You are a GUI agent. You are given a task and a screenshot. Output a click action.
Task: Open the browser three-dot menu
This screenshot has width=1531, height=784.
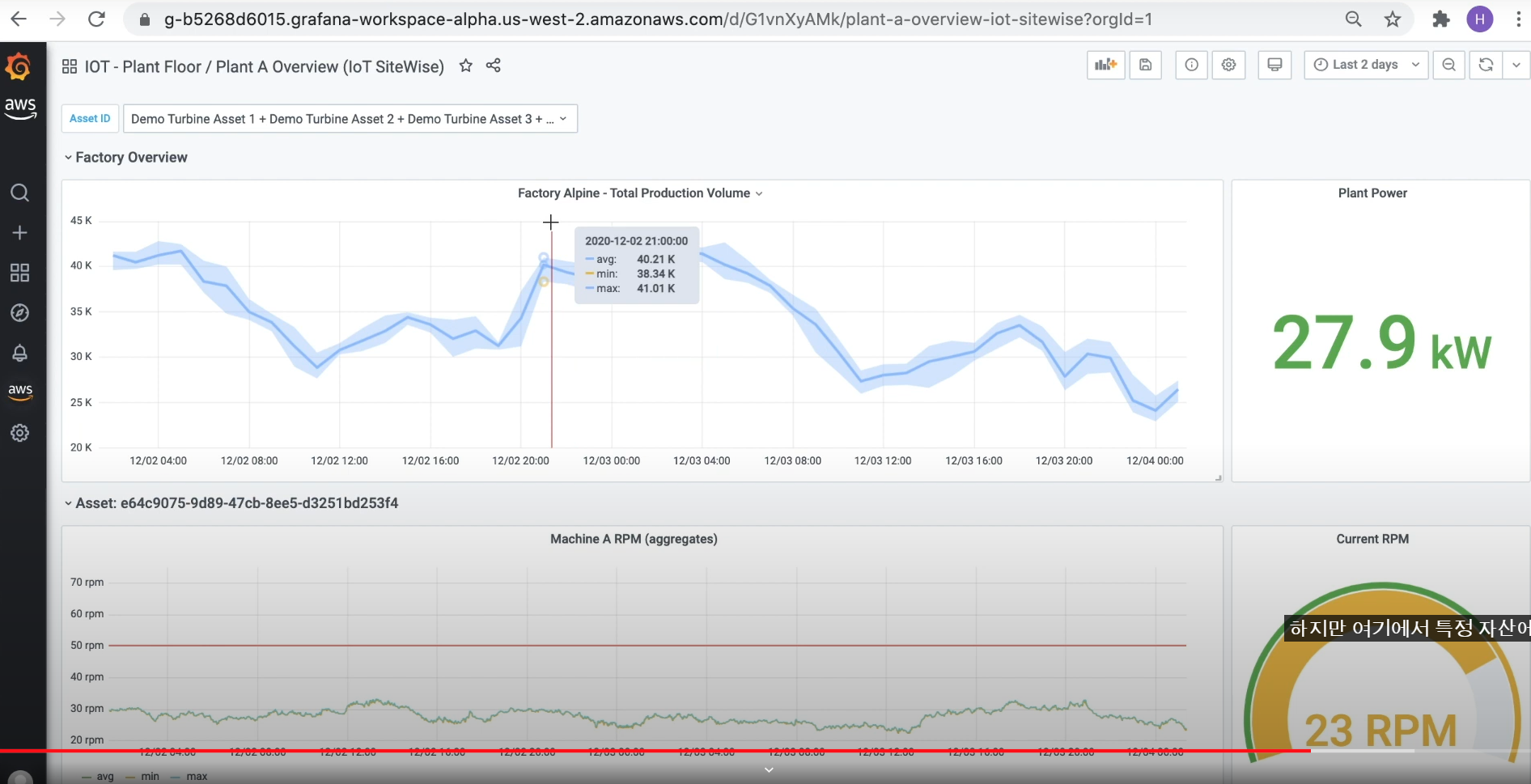tap(1518, 19)
